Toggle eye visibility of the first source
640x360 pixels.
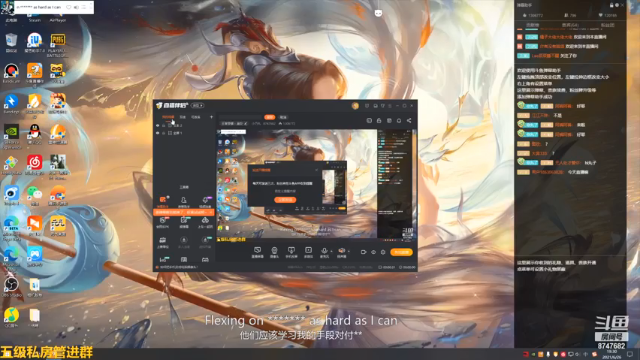(158, 126)
